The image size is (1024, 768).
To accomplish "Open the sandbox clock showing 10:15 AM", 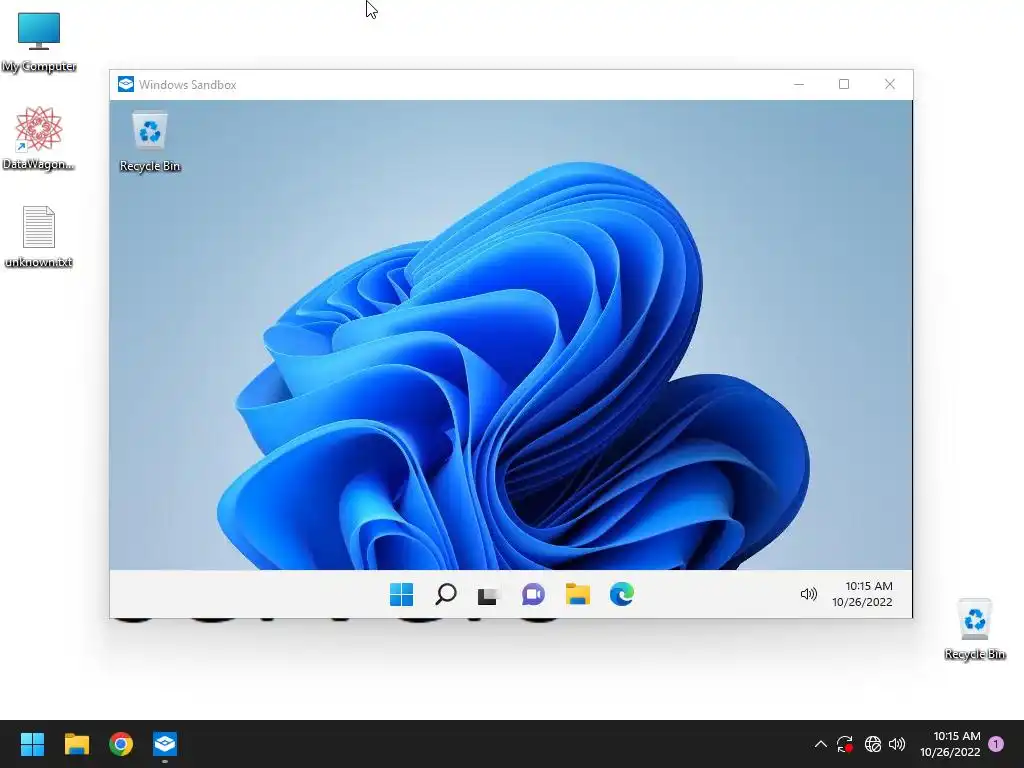I will (862, 594).
